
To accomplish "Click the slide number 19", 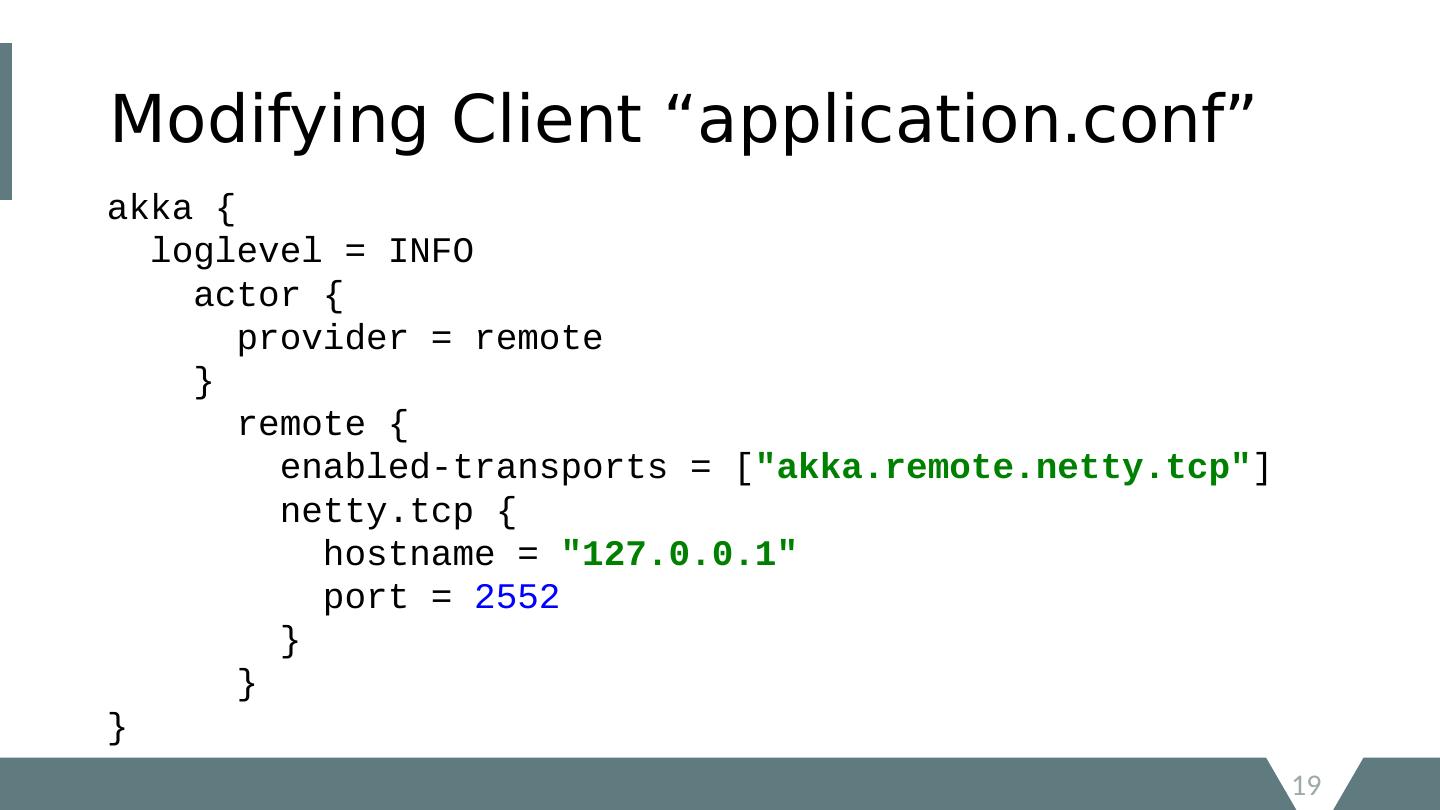I will [x=1307, y=786].
